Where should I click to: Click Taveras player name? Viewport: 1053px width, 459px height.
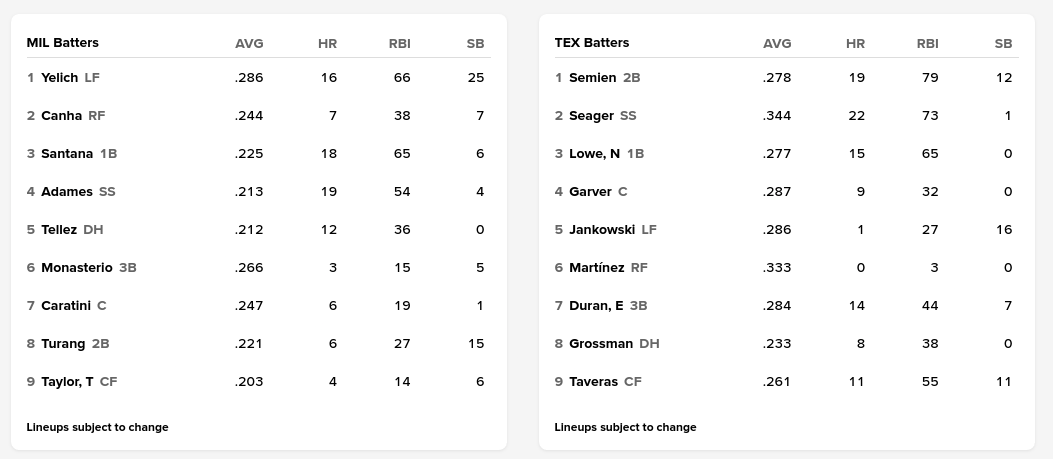click(x=594, y=381)
